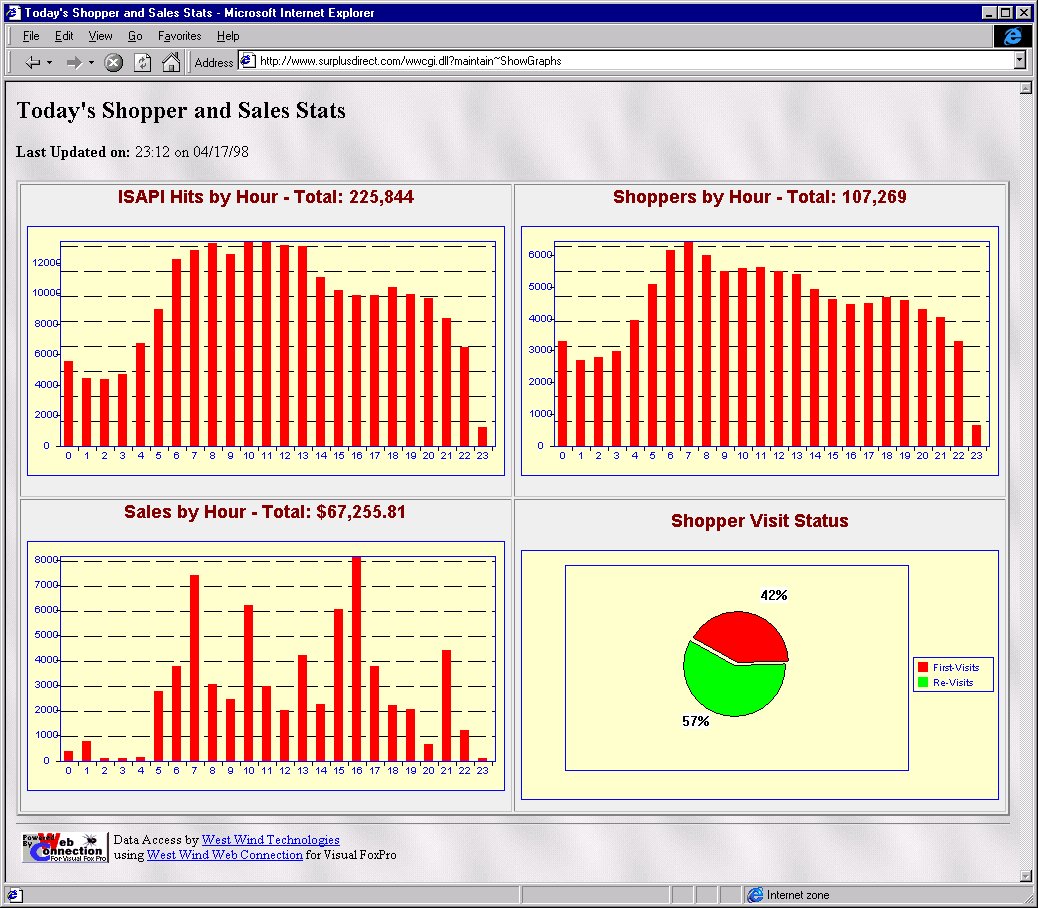This screenshot has width=1038, height=908.
Task: Follow the West Wind Technologies link
Action: pos(270,840)
